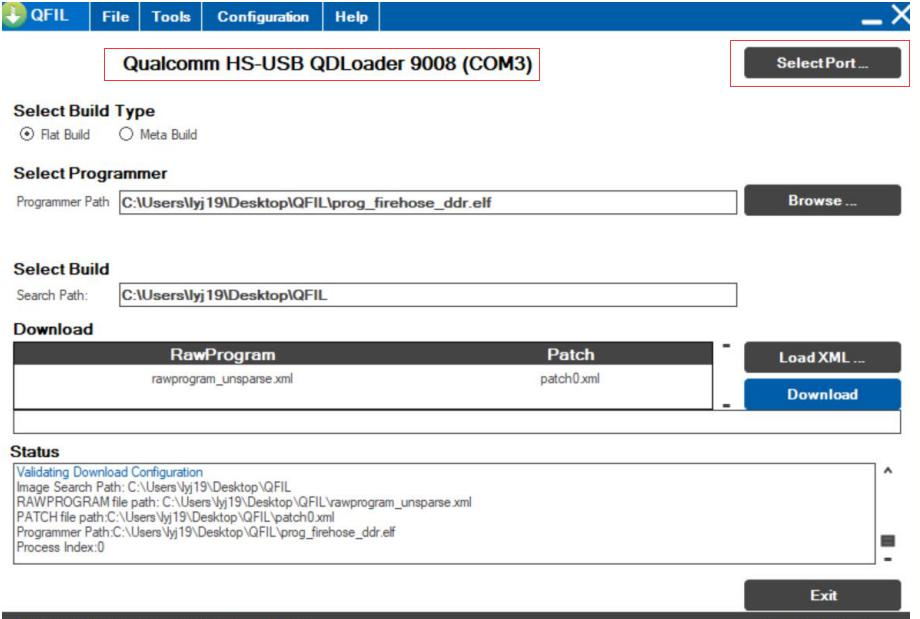
Task: Open the Tools menu
Action: coord(171,16)
